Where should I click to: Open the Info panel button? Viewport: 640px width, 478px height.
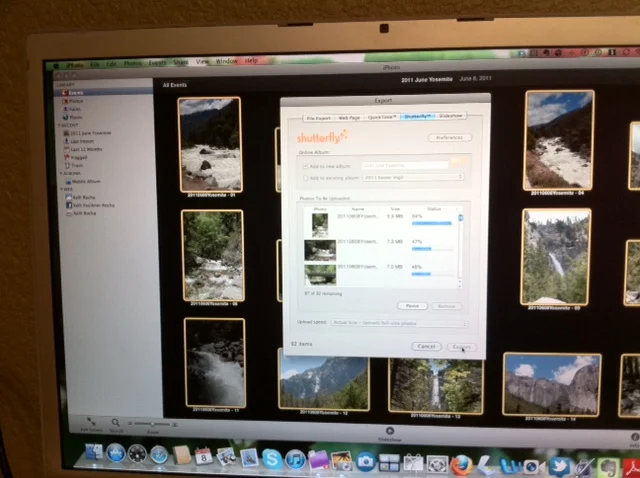(635, 437)
